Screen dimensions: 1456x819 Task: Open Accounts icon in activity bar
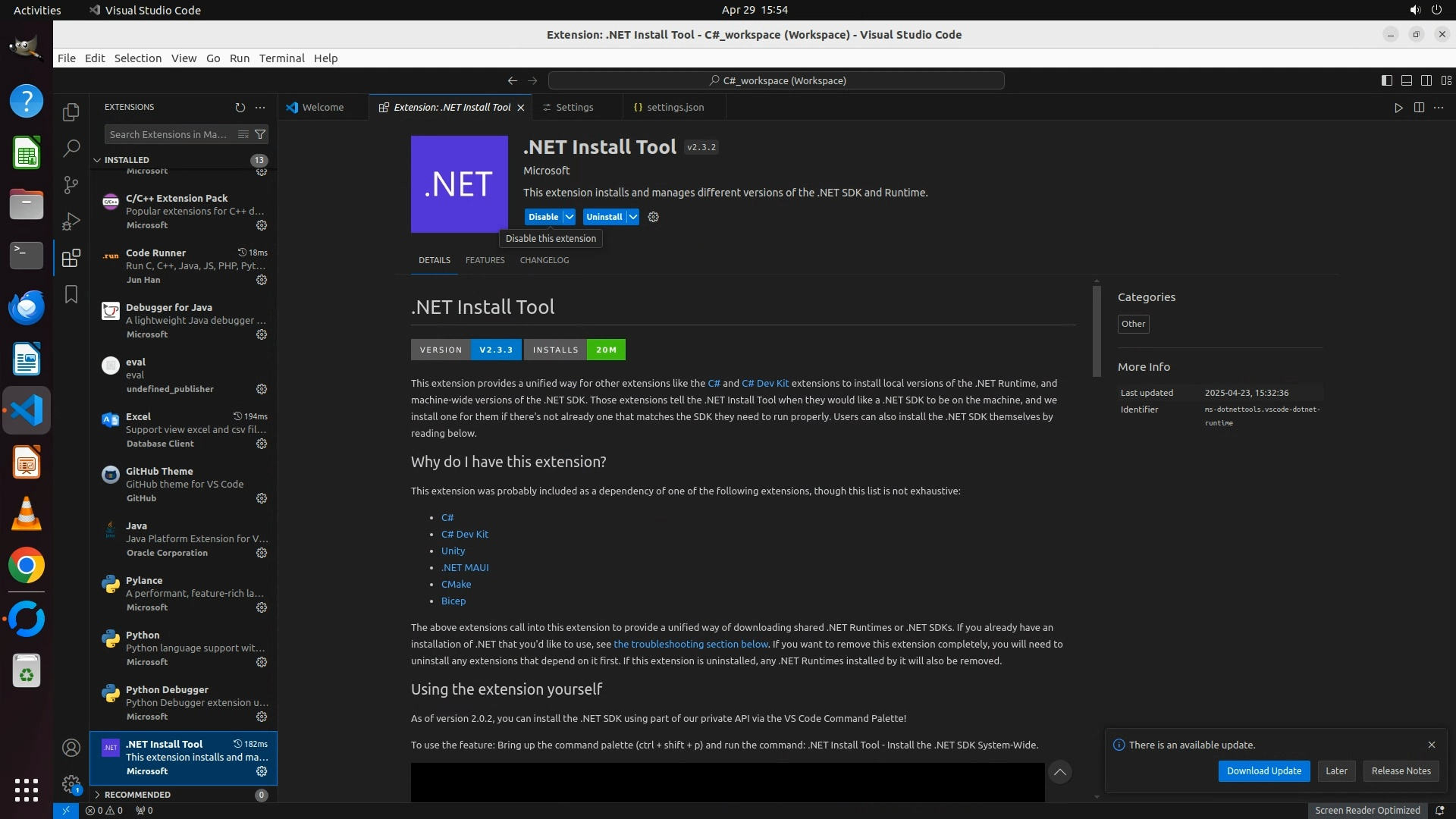coord(71,748)
